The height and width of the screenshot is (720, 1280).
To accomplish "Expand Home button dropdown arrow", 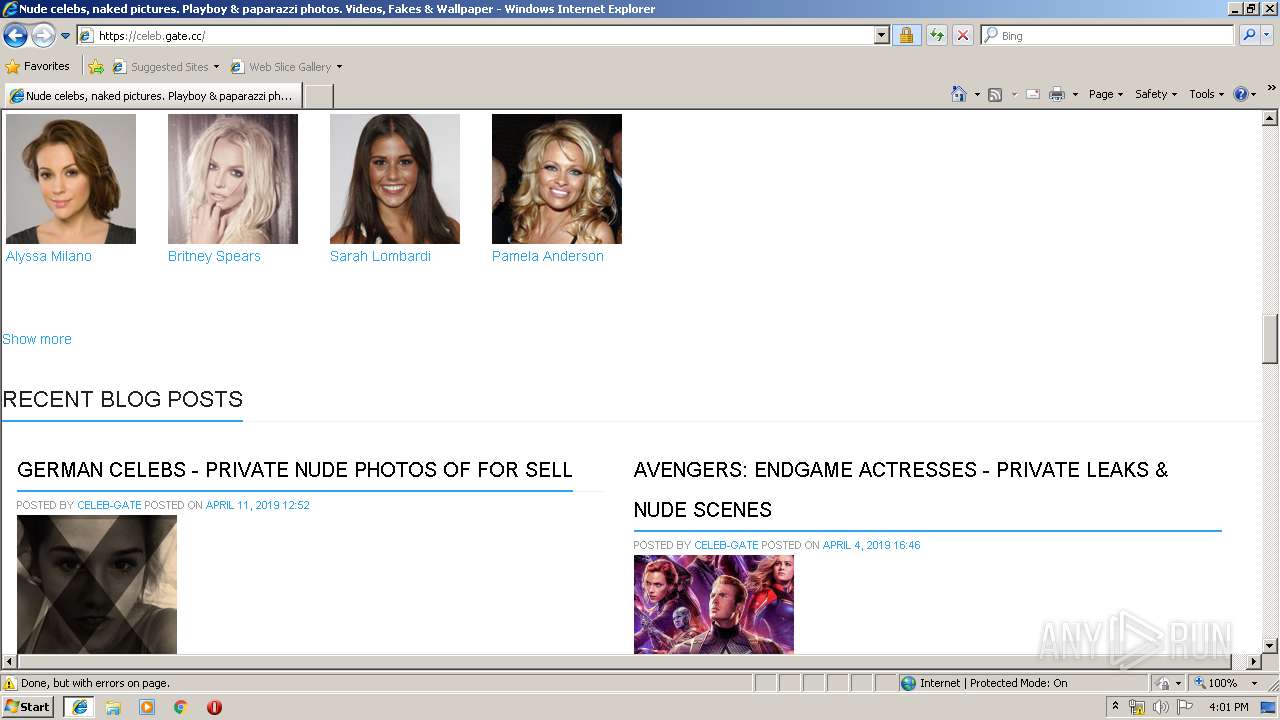I will [976, 94].
